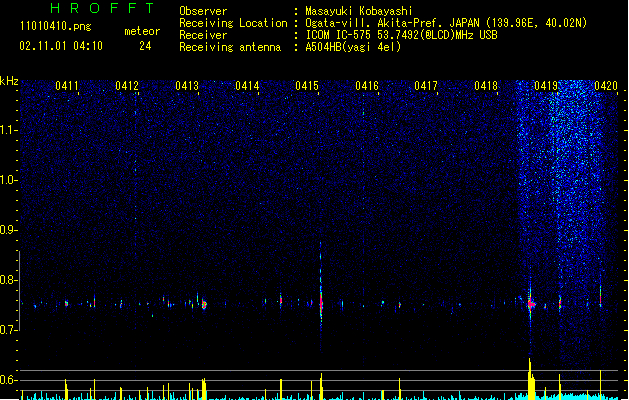Select the filename 11010410.png
Screen dimensions: 629x400
pos(55,26)
